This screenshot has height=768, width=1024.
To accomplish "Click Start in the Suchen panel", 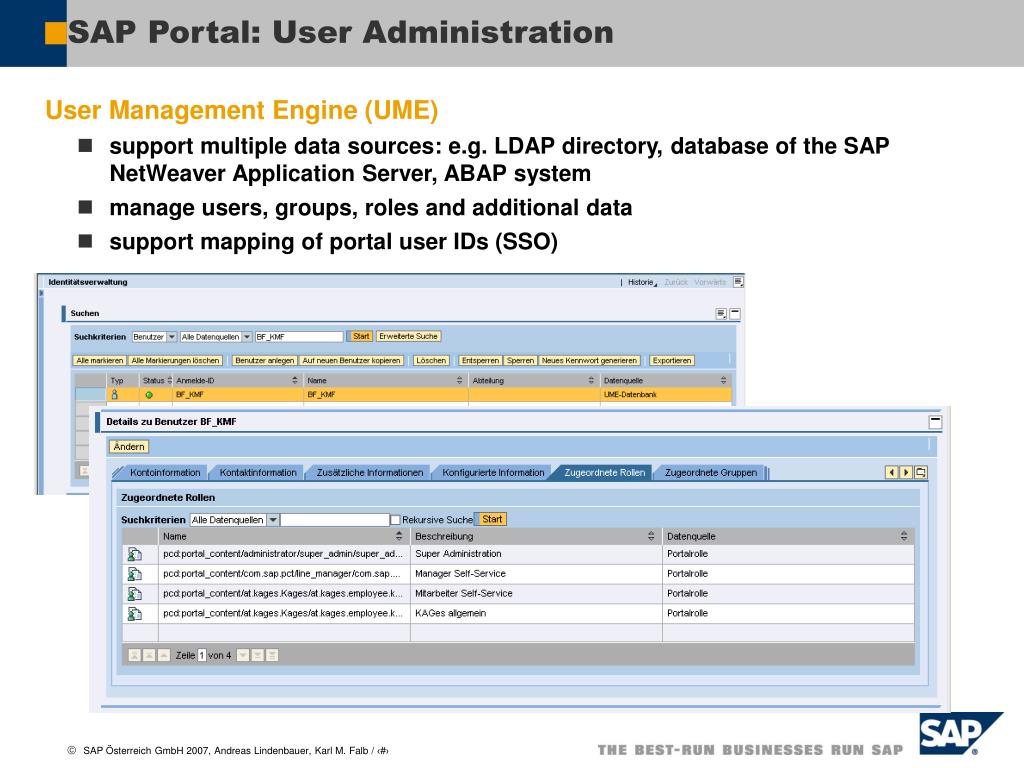I will (x=360, y=336).
